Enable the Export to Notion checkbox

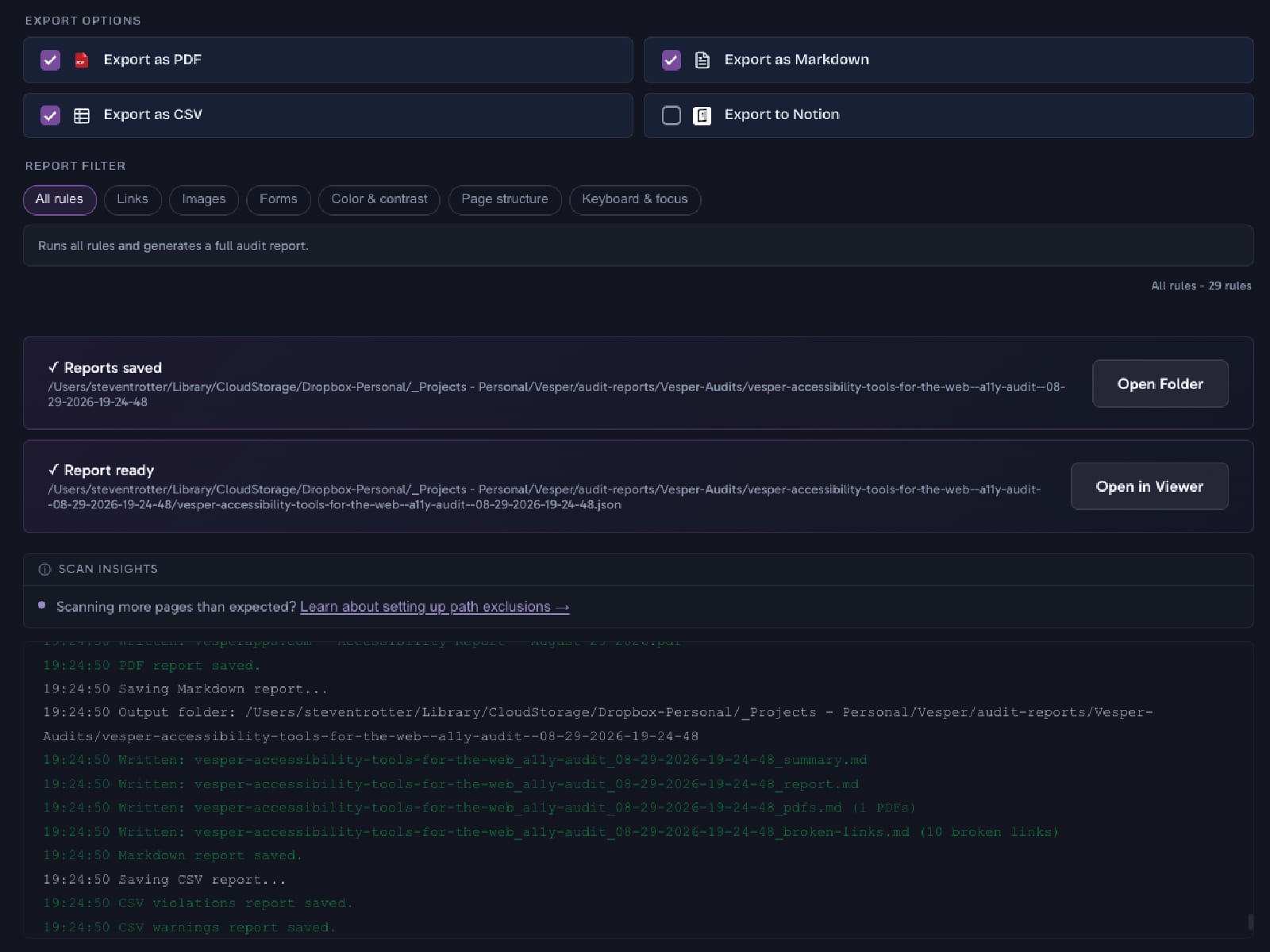click(x=672, y=116)
